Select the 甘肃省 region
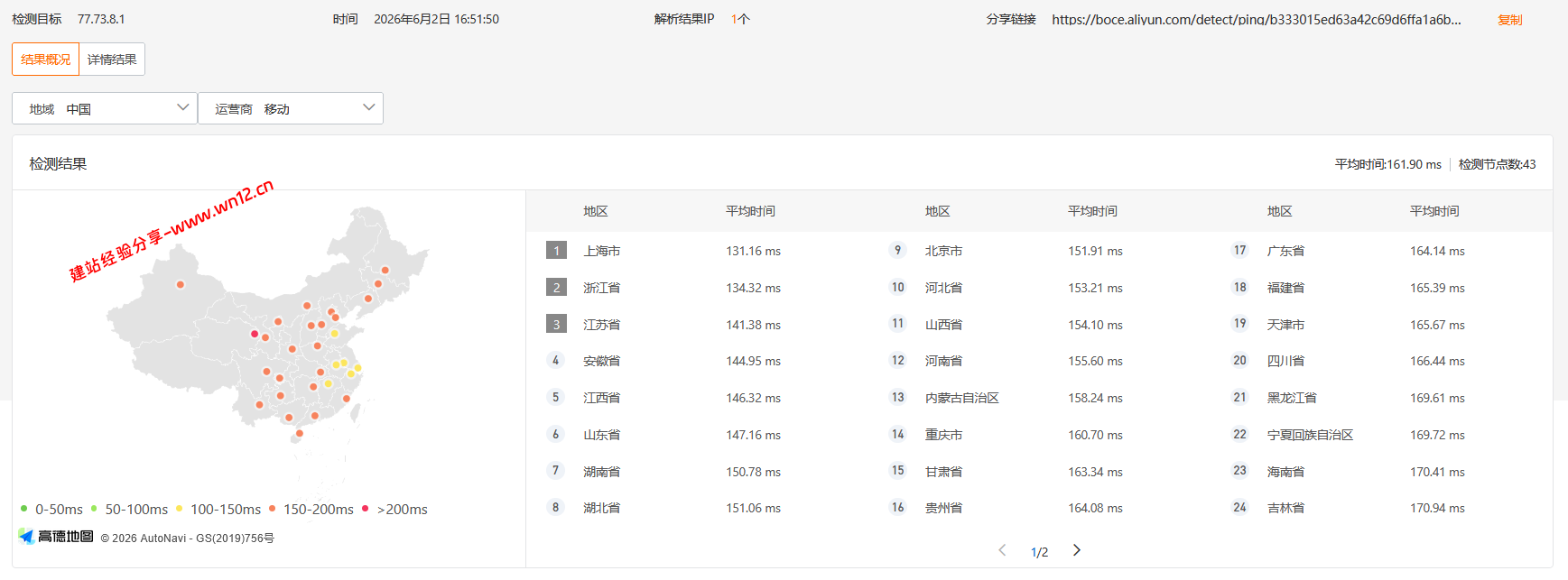This screenshot has height=580, width=1568. pos(943,472)
